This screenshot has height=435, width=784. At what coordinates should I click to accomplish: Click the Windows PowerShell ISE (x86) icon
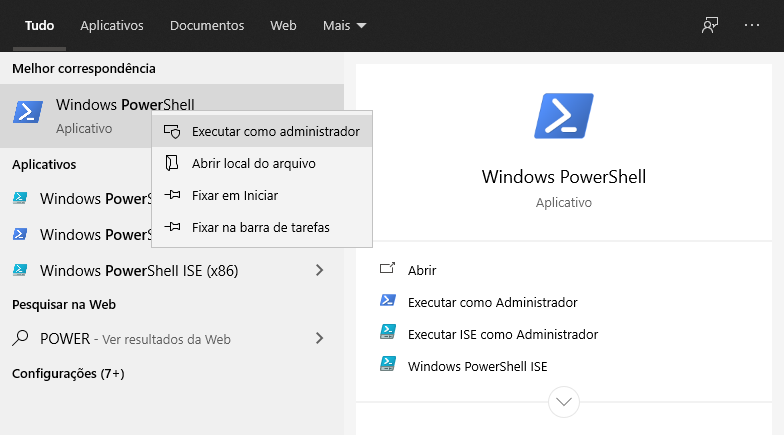[x=20, y=270]
